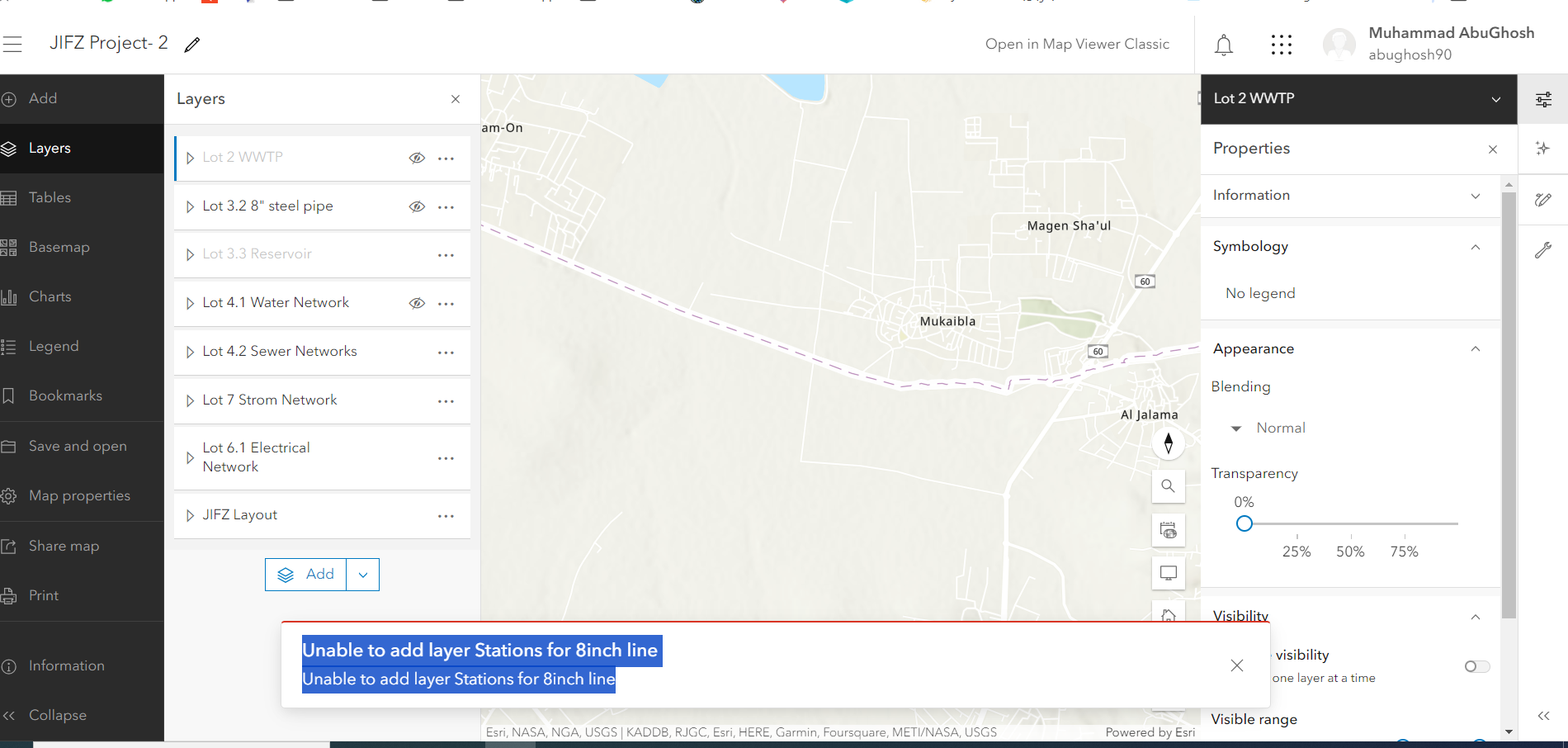The image size is (1568, 748).
Task: Open the notifications bell
Action: point(1224,45)
